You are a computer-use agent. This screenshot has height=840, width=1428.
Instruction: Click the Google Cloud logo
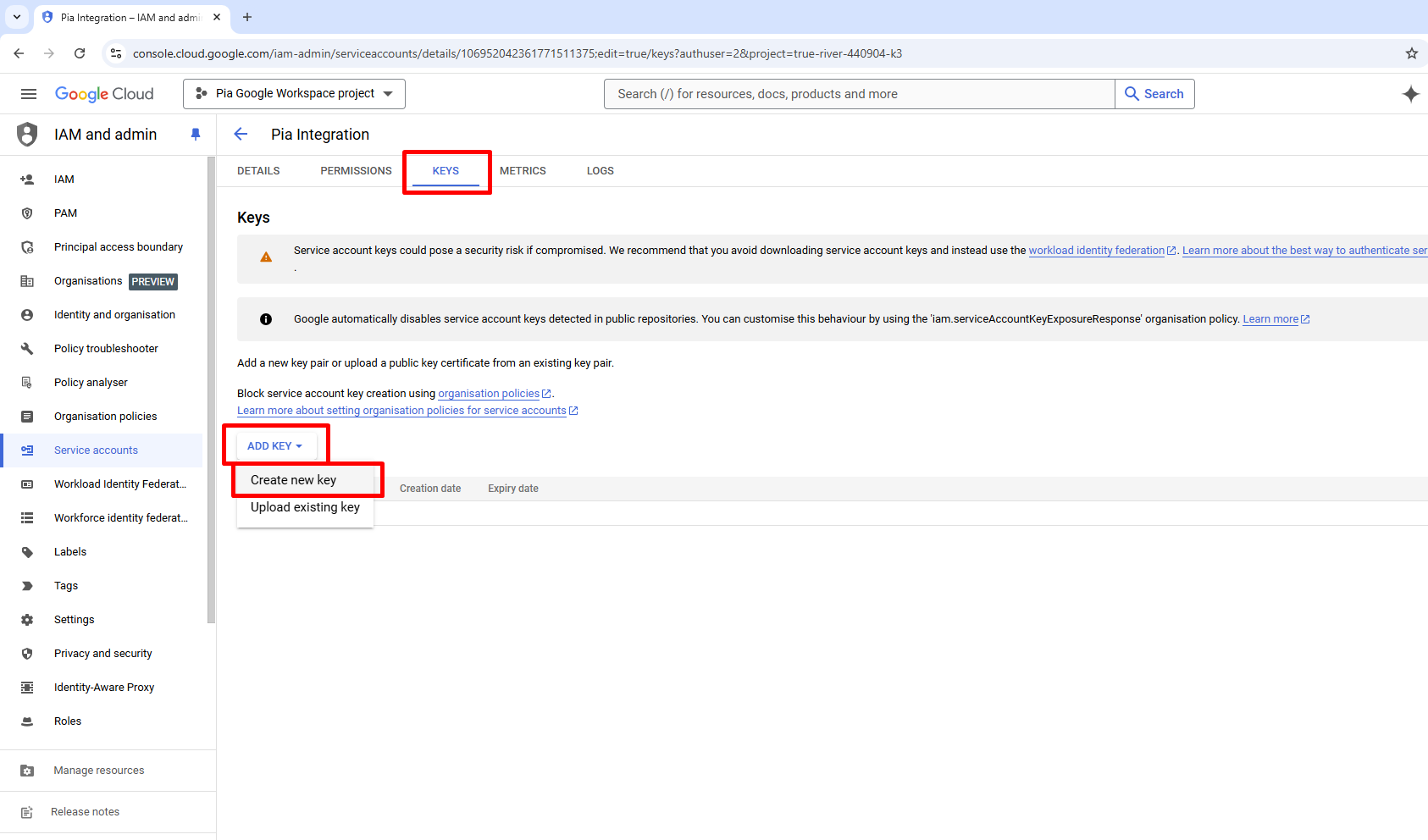pyautogui.click(x=104, y=94)
